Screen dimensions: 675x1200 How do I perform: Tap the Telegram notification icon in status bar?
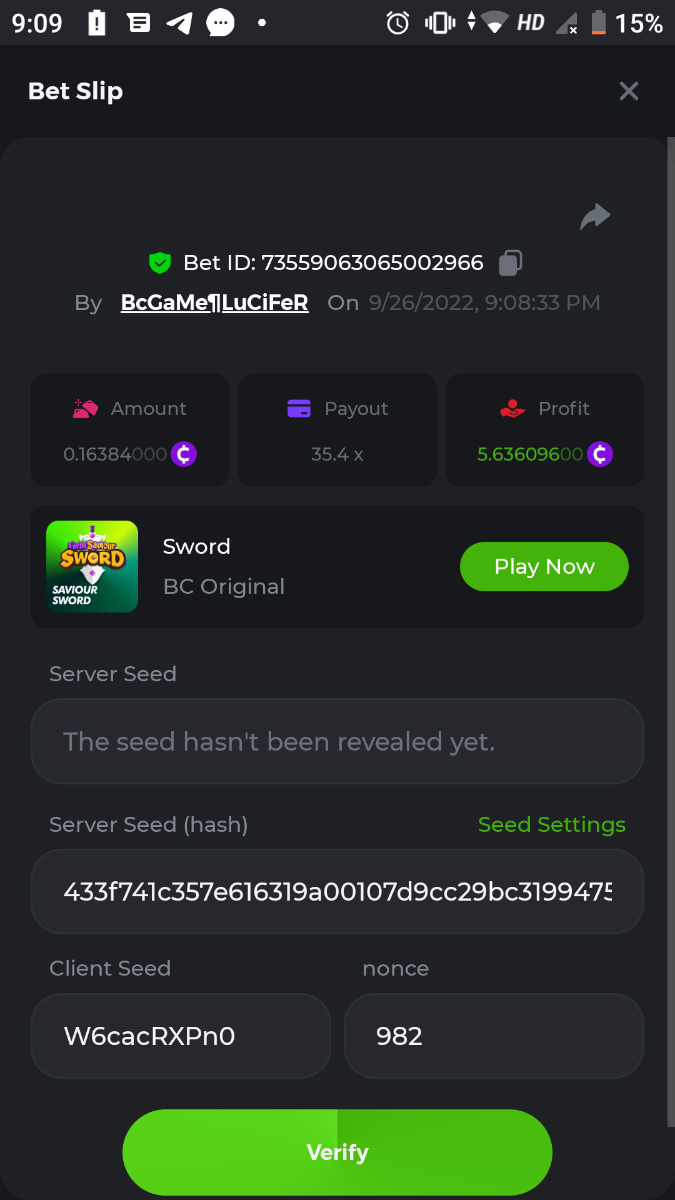[179, 23]
